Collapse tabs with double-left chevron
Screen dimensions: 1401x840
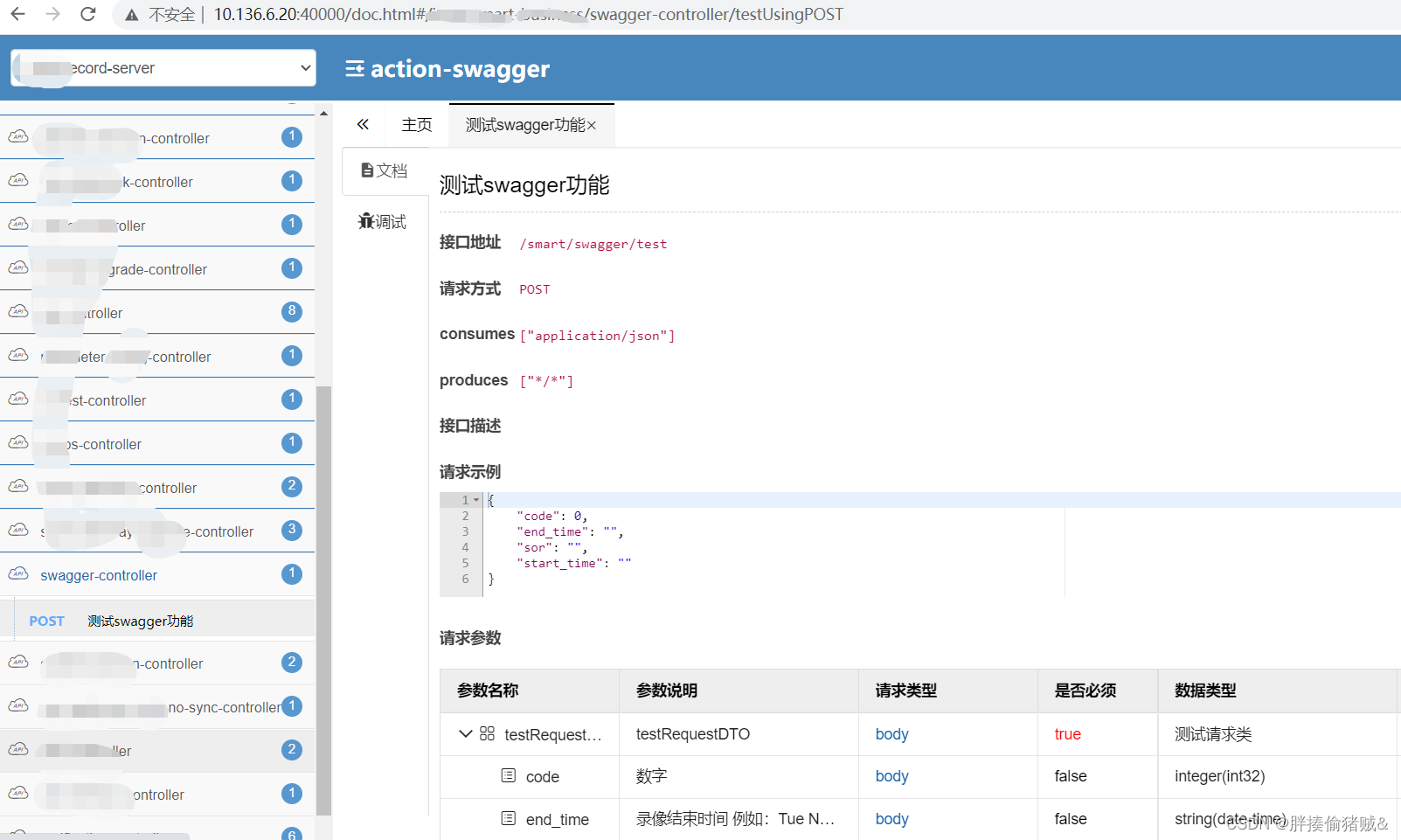point(363,125)
